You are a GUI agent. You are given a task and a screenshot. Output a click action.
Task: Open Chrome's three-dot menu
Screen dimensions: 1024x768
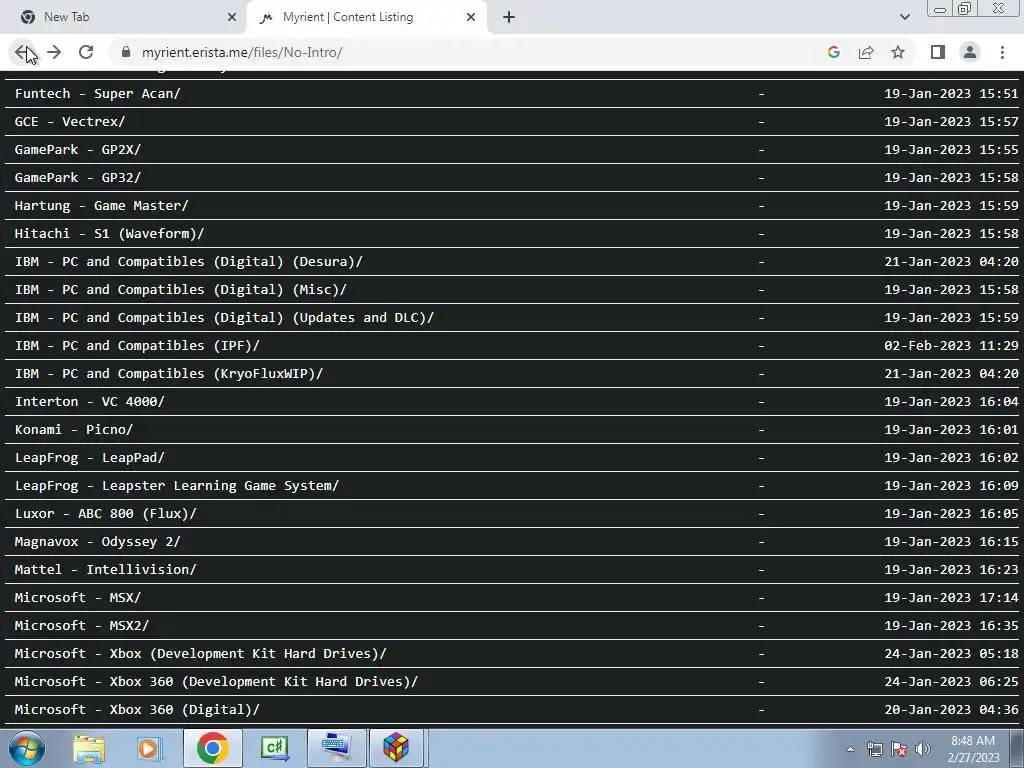pyautogui.click(x=1002, y=52)
